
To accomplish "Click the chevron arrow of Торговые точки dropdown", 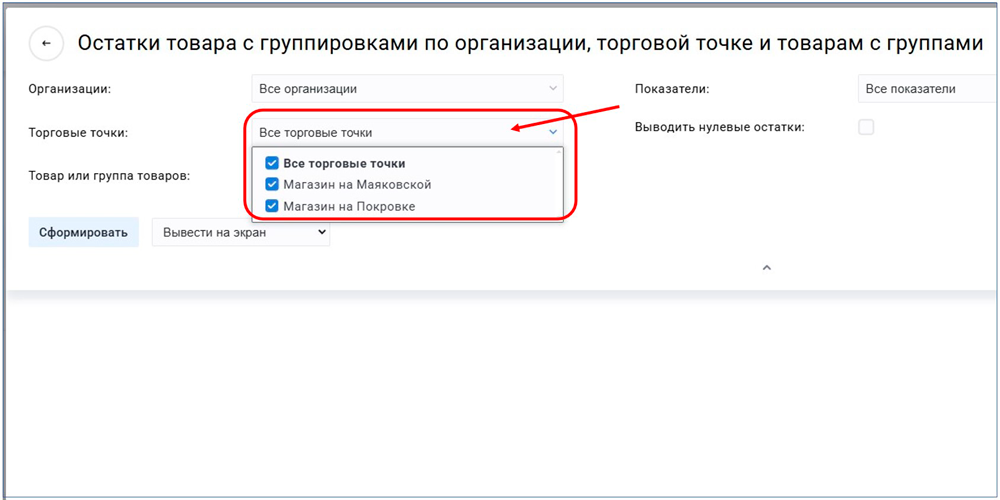I will 553,131.
